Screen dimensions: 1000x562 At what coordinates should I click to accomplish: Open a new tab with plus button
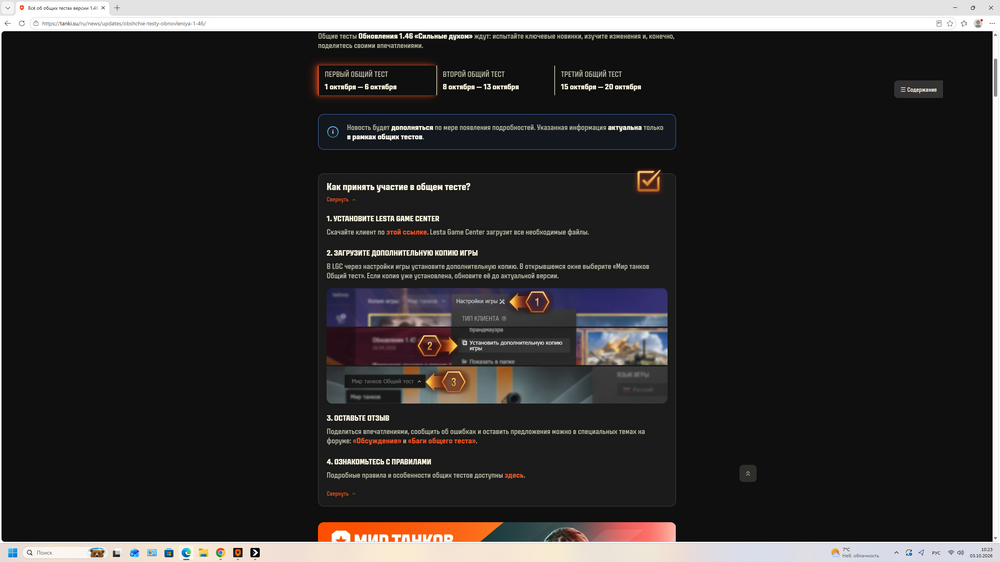[x=117, y=8]
